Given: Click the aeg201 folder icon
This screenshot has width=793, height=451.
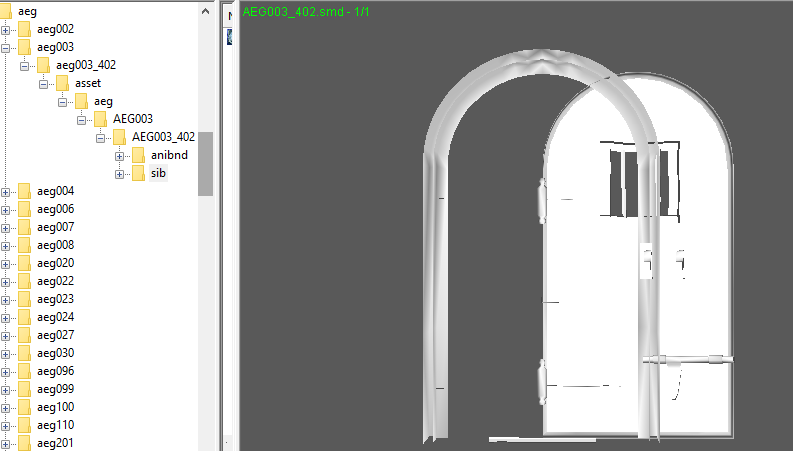Looking at the screenshot, I should pos(24,443).
